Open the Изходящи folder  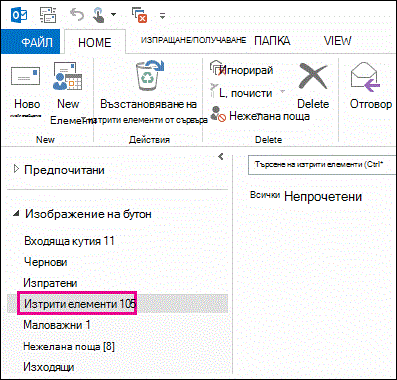pyautogui.click(x=49, y=367)
